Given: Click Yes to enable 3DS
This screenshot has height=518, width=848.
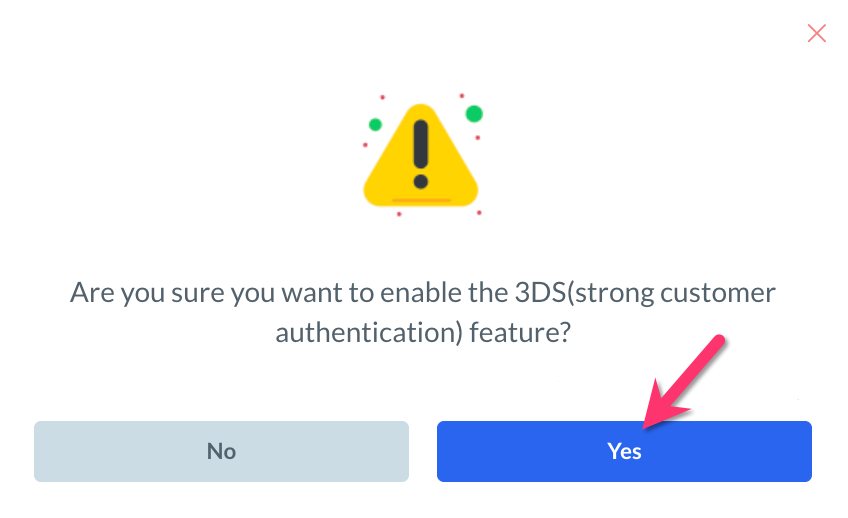Looking at the screenshot, I should pos(623,451).
